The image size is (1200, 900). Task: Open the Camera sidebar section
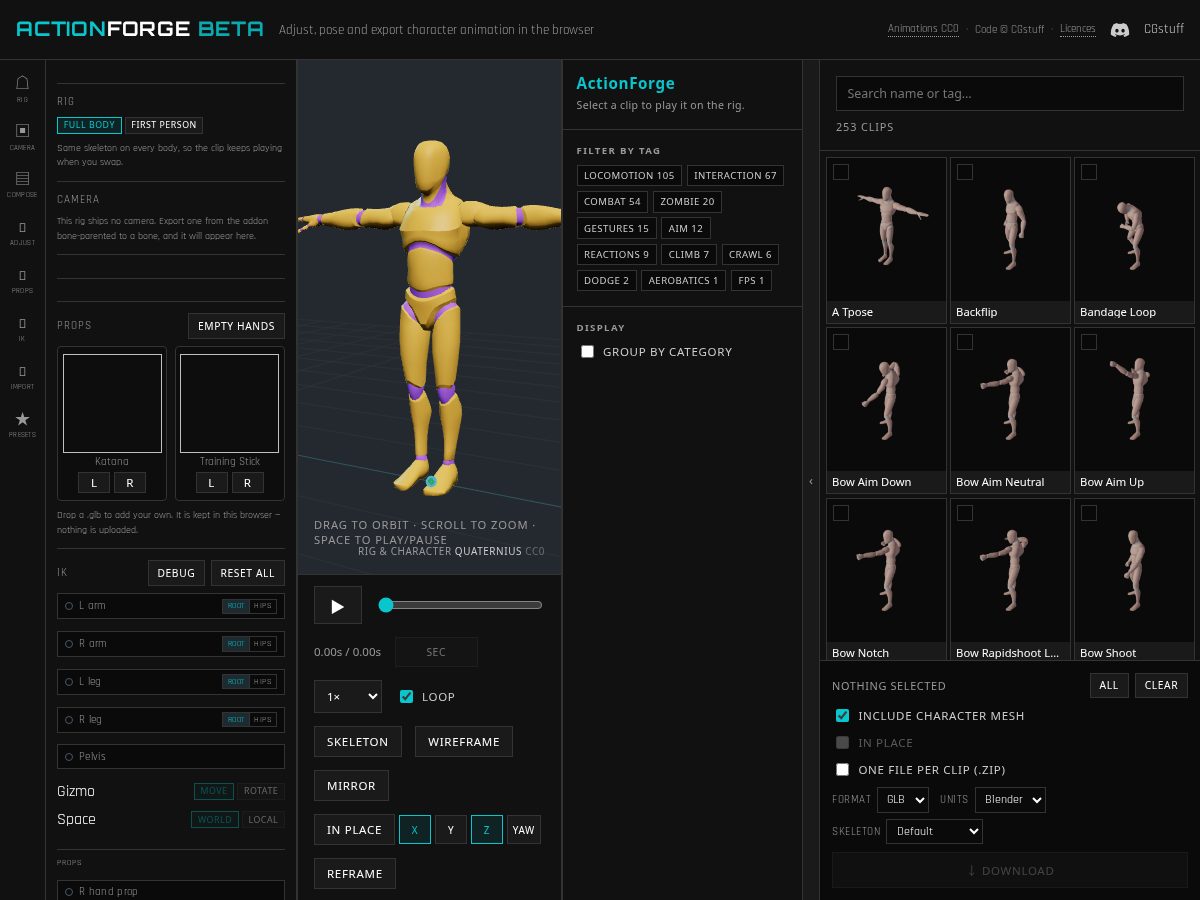pyautogui.click(x=22, y=136)
